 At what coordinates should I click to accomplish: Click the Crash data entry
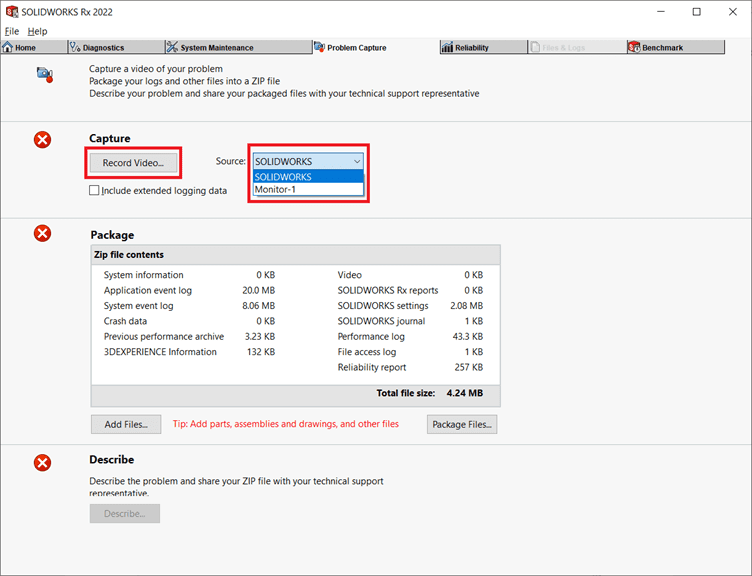click(x=125, y=321)
